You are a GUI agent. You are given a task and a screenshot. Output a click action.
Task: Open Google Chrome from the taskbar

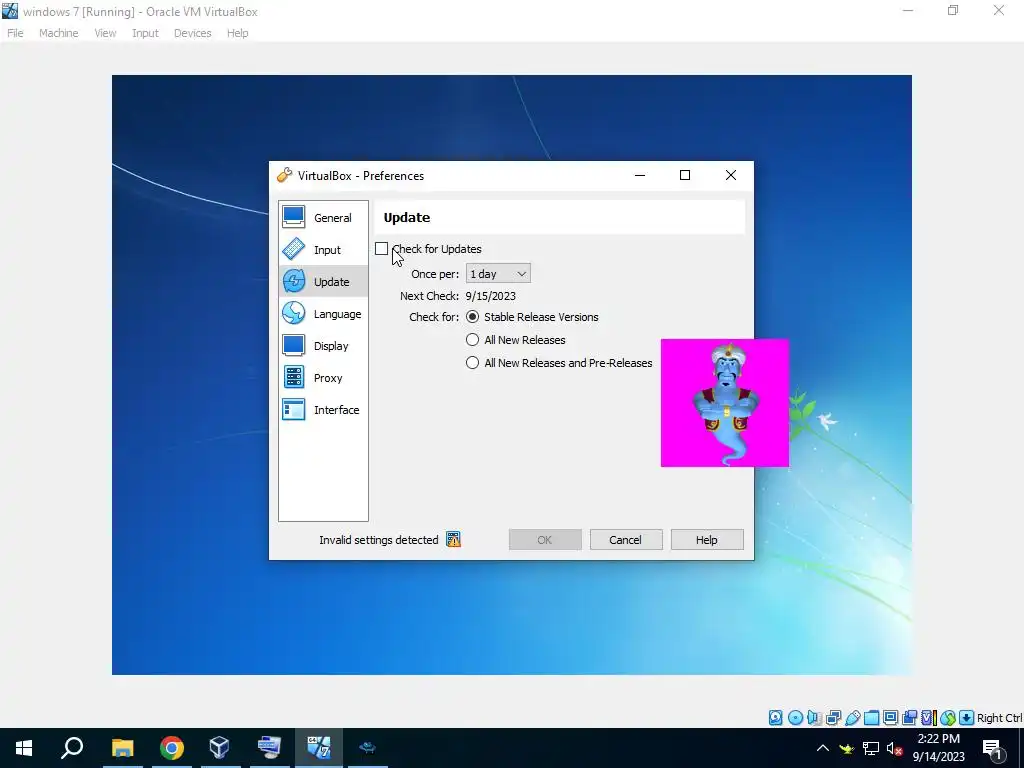171,748
